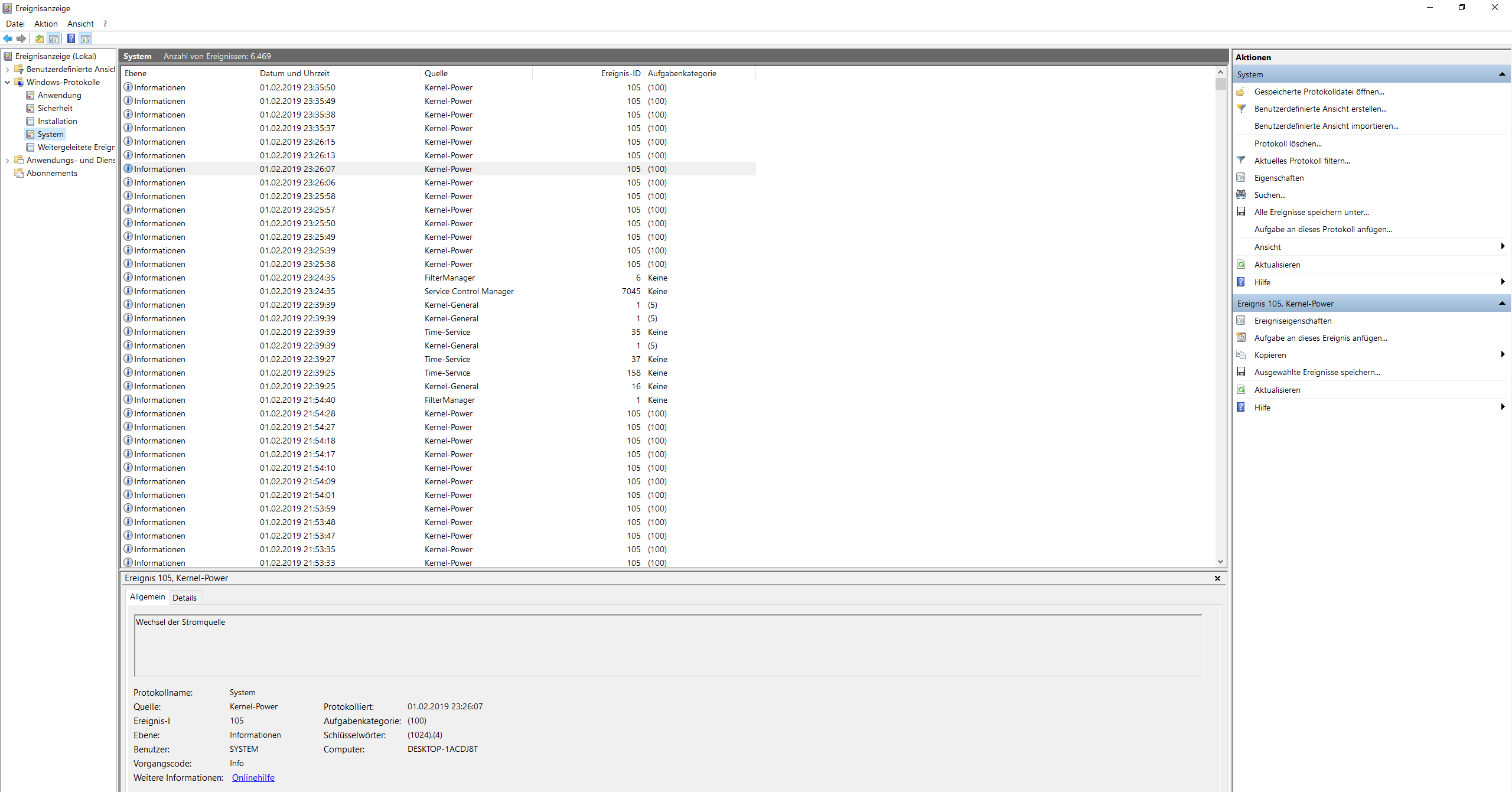
Task: Click the blue Back arrow in toolbar
Action: click(x=8, y=39)
